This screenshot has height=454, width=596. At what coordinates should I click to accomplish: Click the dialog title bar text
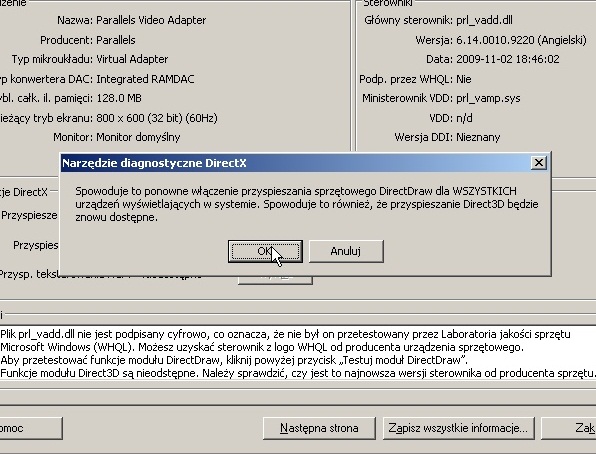coord(154,163)
